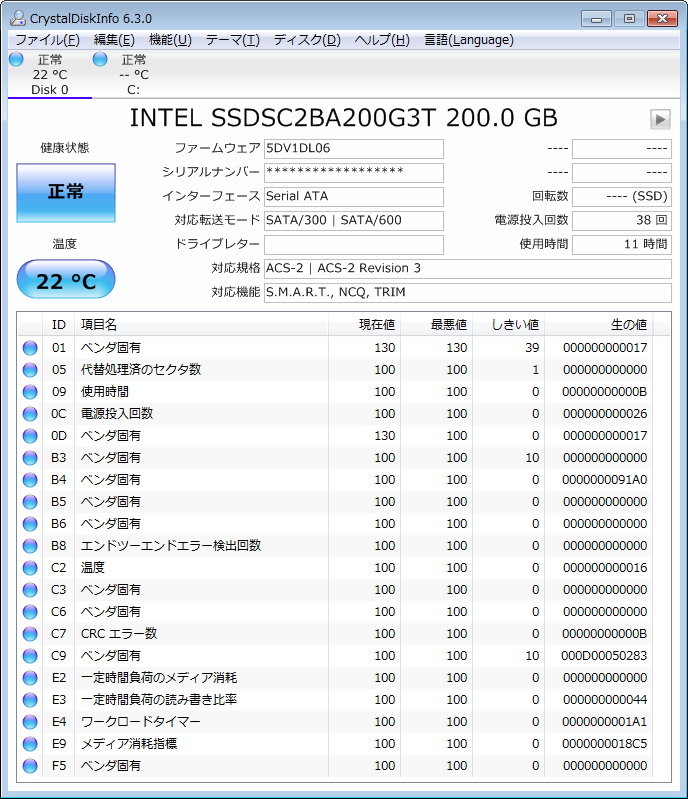Click the 22 °C temperature indicator
This screenshot has width=688, height=799.
[66, 281]
